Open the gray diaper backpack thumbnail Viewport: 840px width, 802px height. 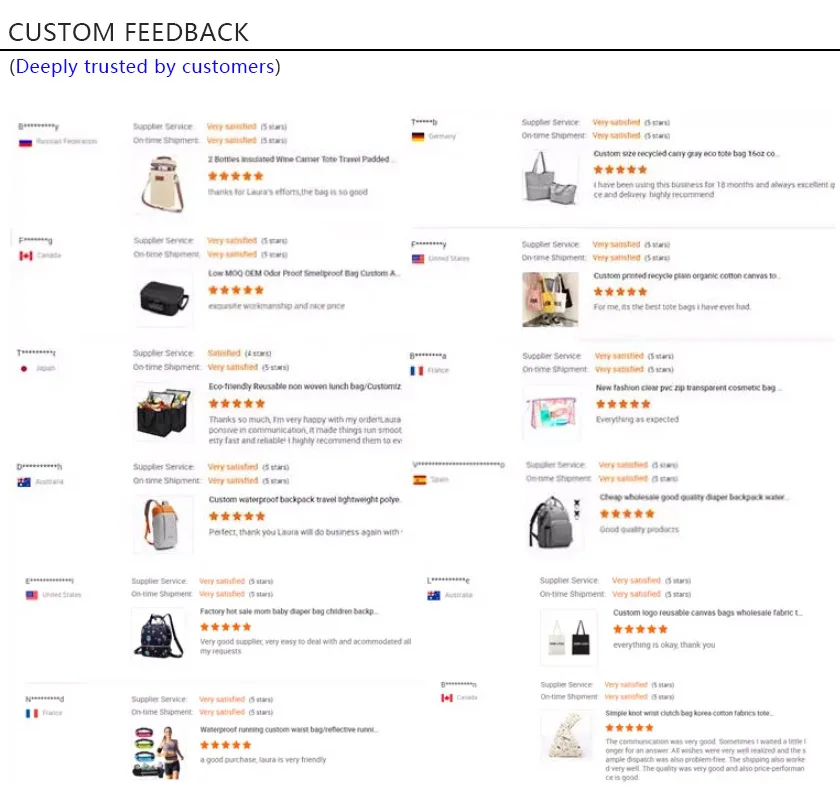point(554,522)
